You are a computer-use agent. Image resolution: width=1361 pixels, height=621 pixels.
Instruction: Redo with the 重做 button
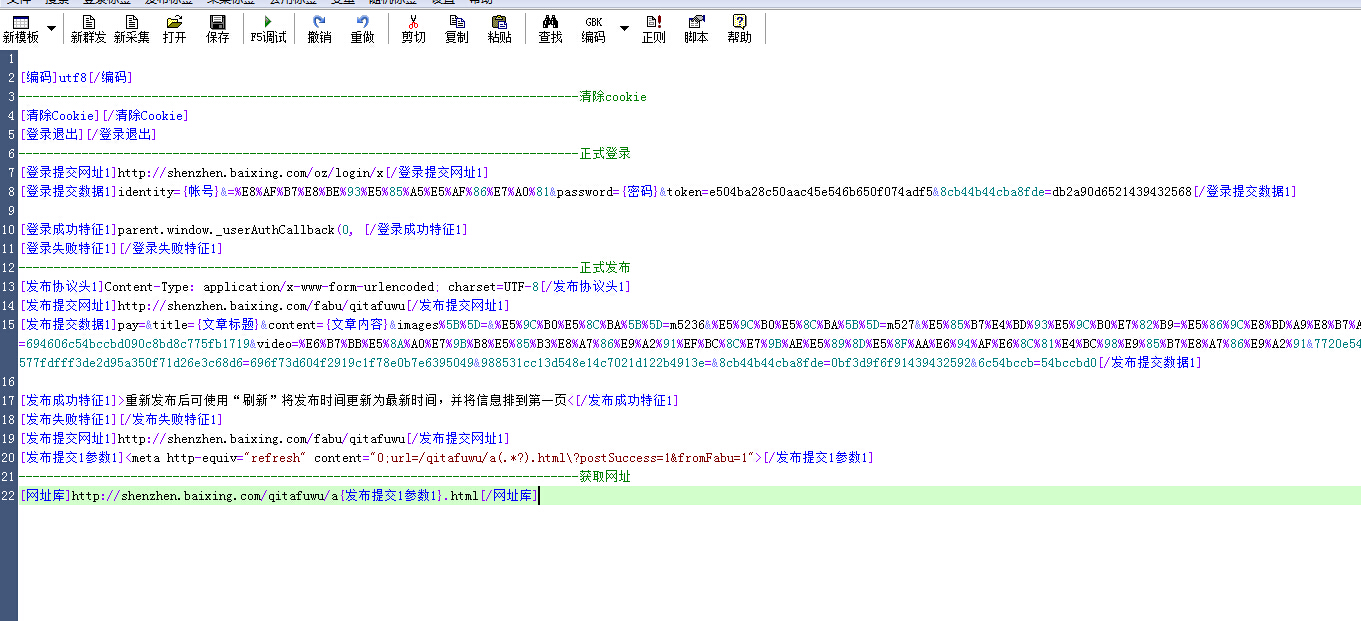click(x=362, y=29)
